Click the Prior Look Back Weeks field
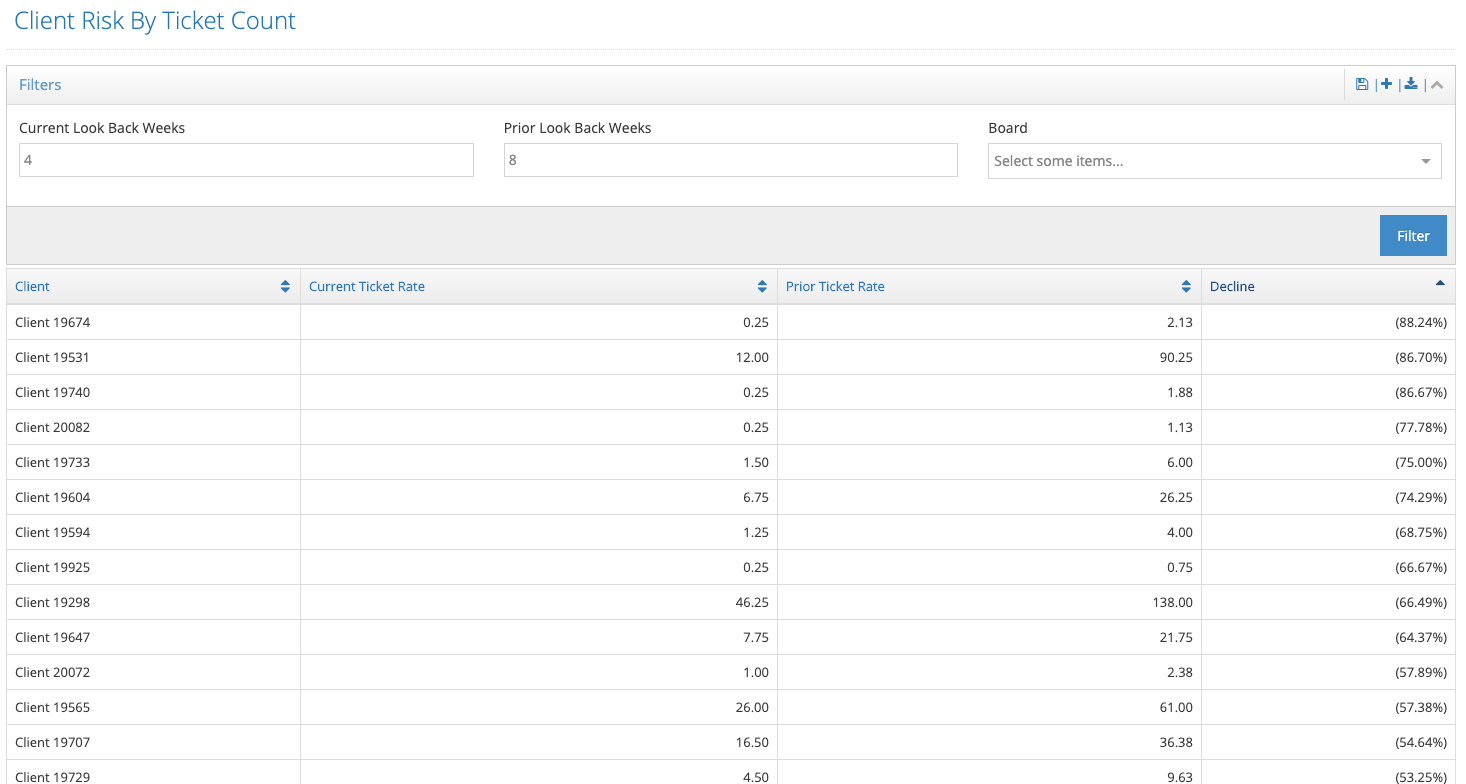 [730, 160]
